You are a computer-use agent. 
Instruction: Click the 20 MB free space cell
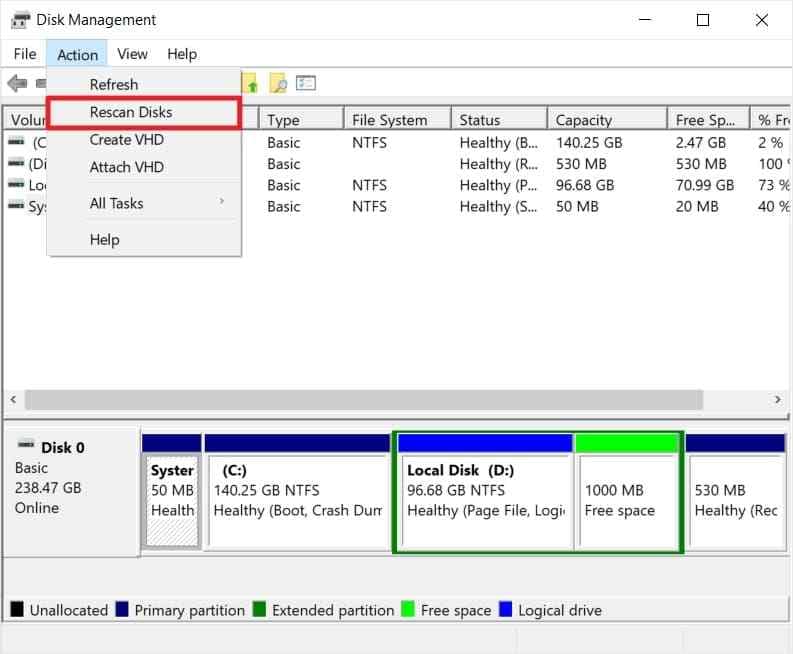pos(697,206)
